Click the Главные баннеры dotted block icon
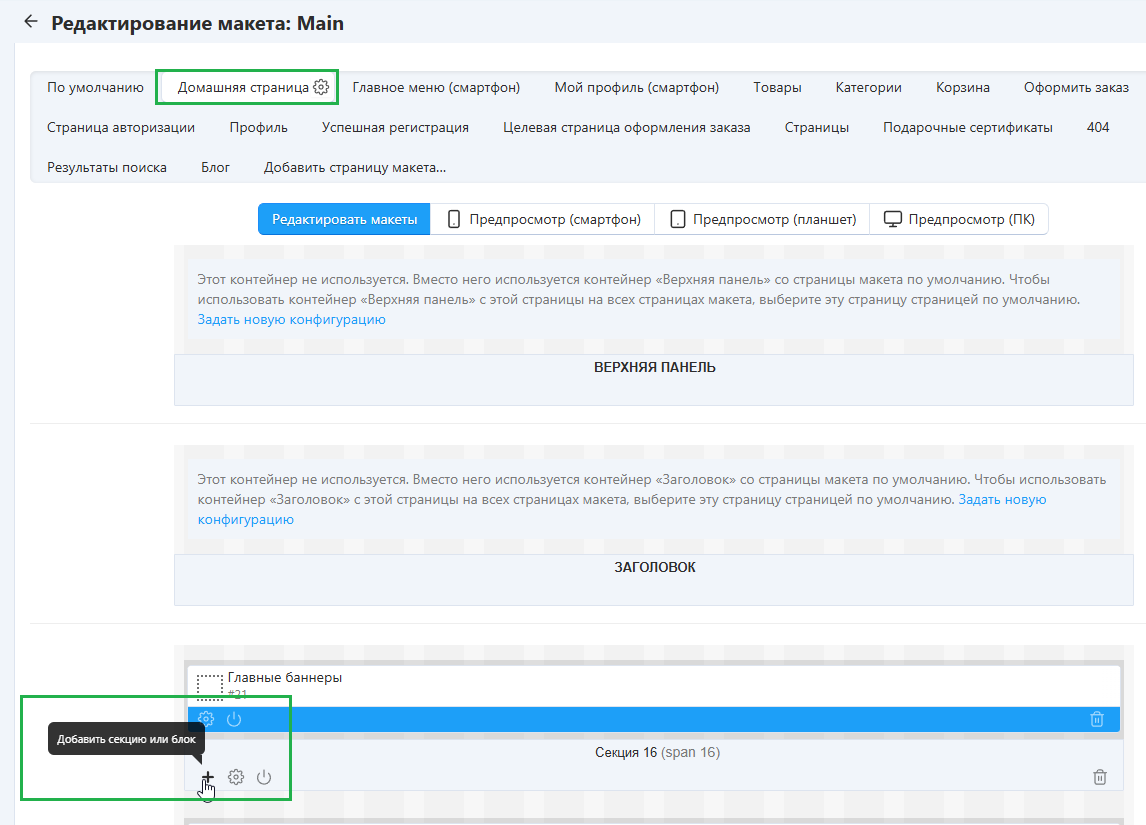The image size is (1146, 825). 210,687
